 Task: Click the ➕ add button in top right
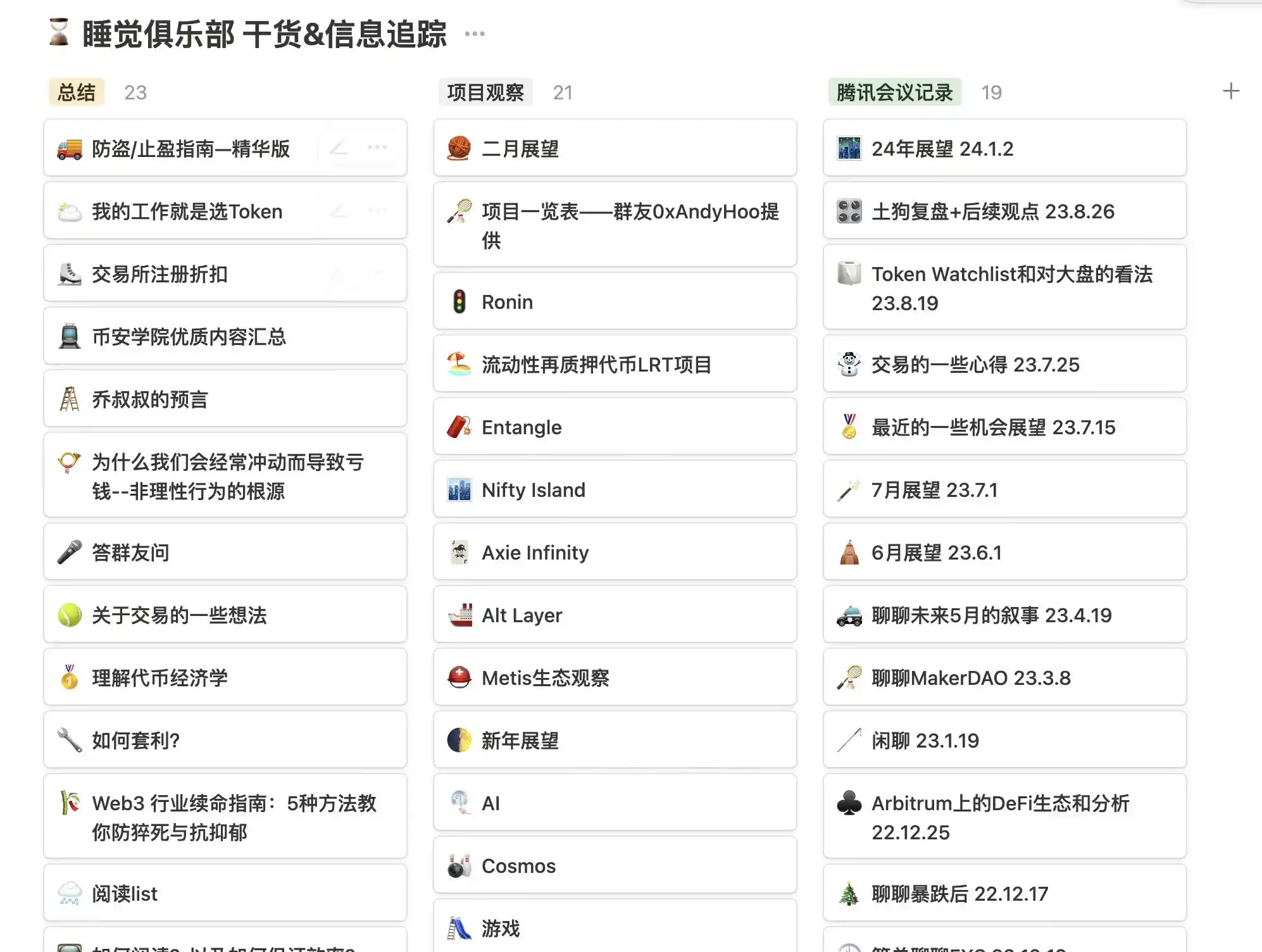1231,91
